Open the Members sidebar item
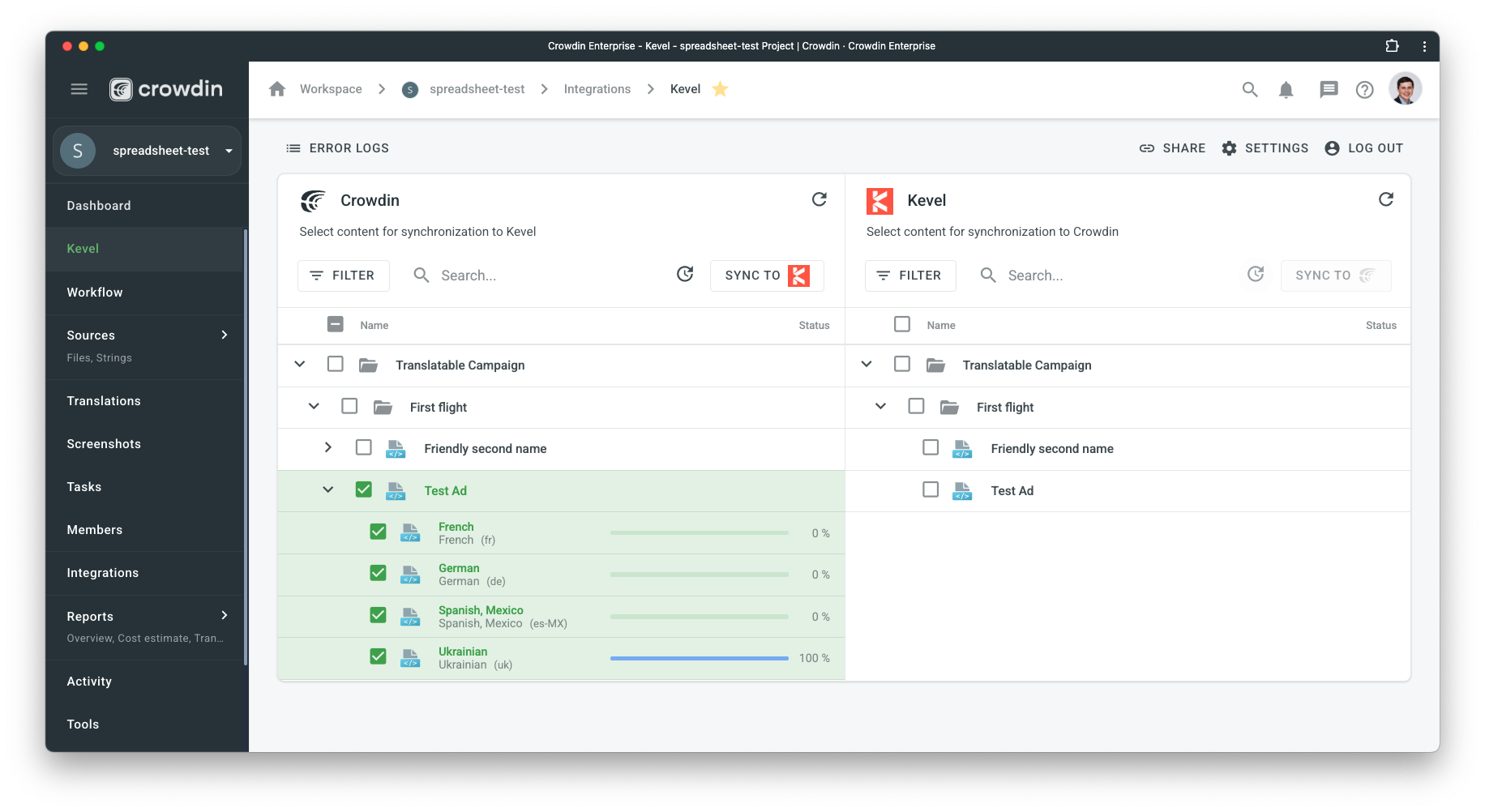Screen dimensions: 1485x812 click(x=144, y=530)
